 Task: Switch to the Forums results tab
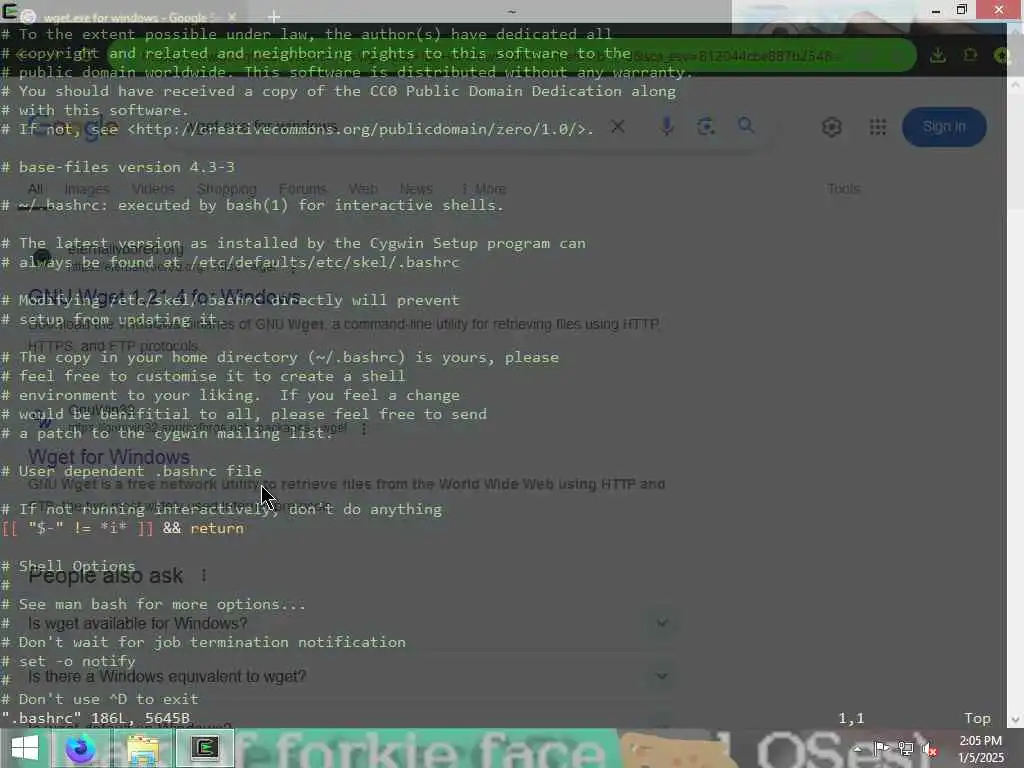302,189
